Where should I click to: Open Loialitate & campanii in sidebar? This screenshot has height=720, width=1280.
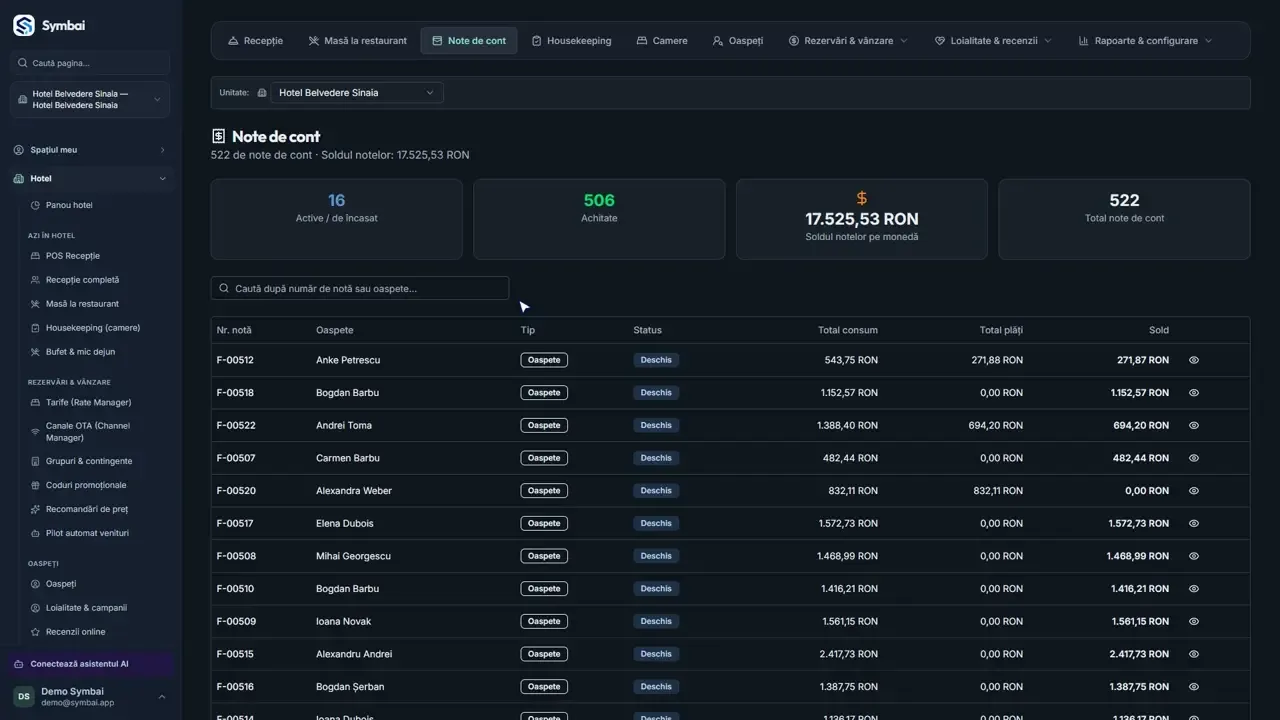click(86, 608)
